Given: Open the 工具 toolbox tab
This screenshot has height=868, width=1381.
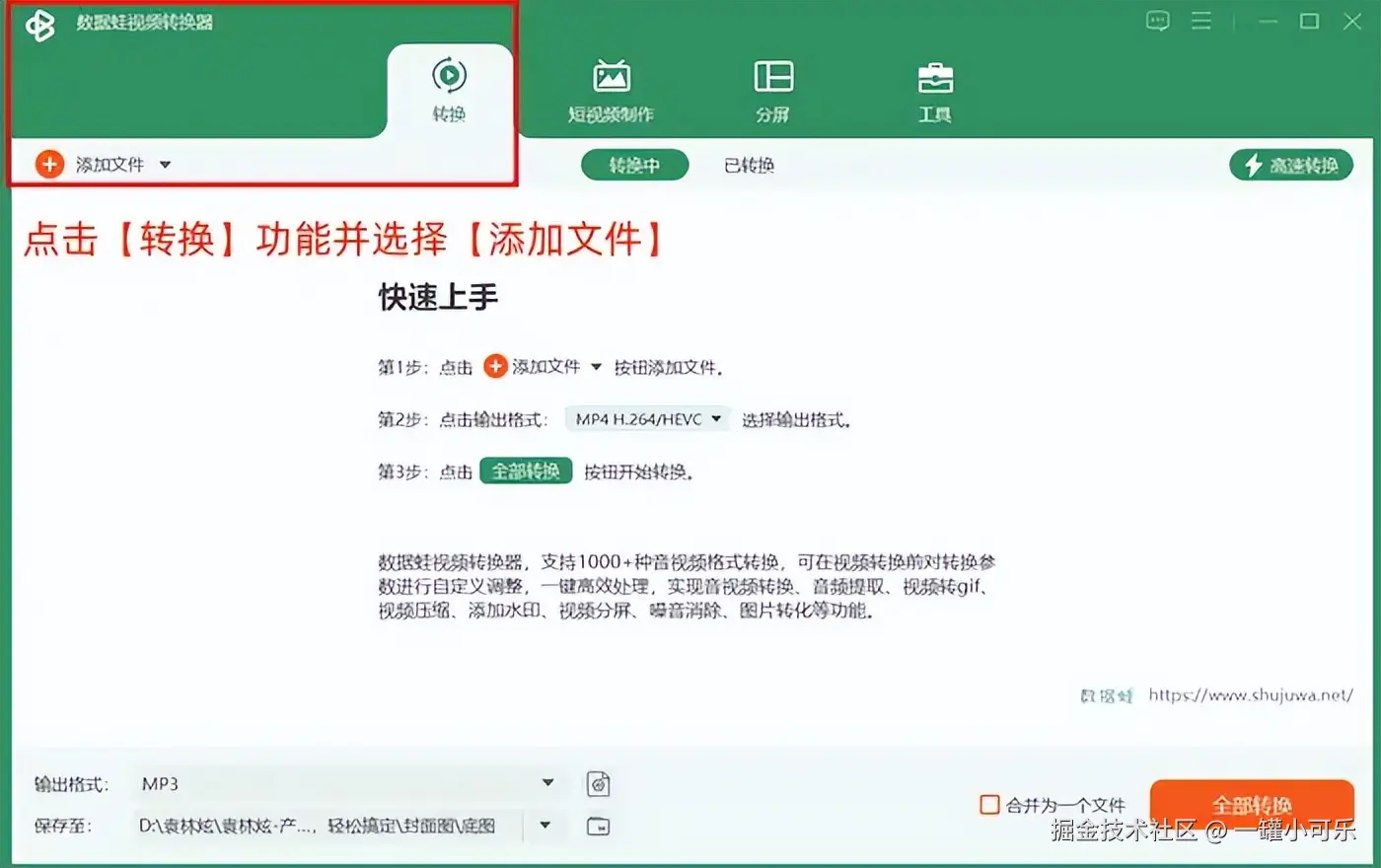Looking at the screenshot, I should [x=935, y=91].
